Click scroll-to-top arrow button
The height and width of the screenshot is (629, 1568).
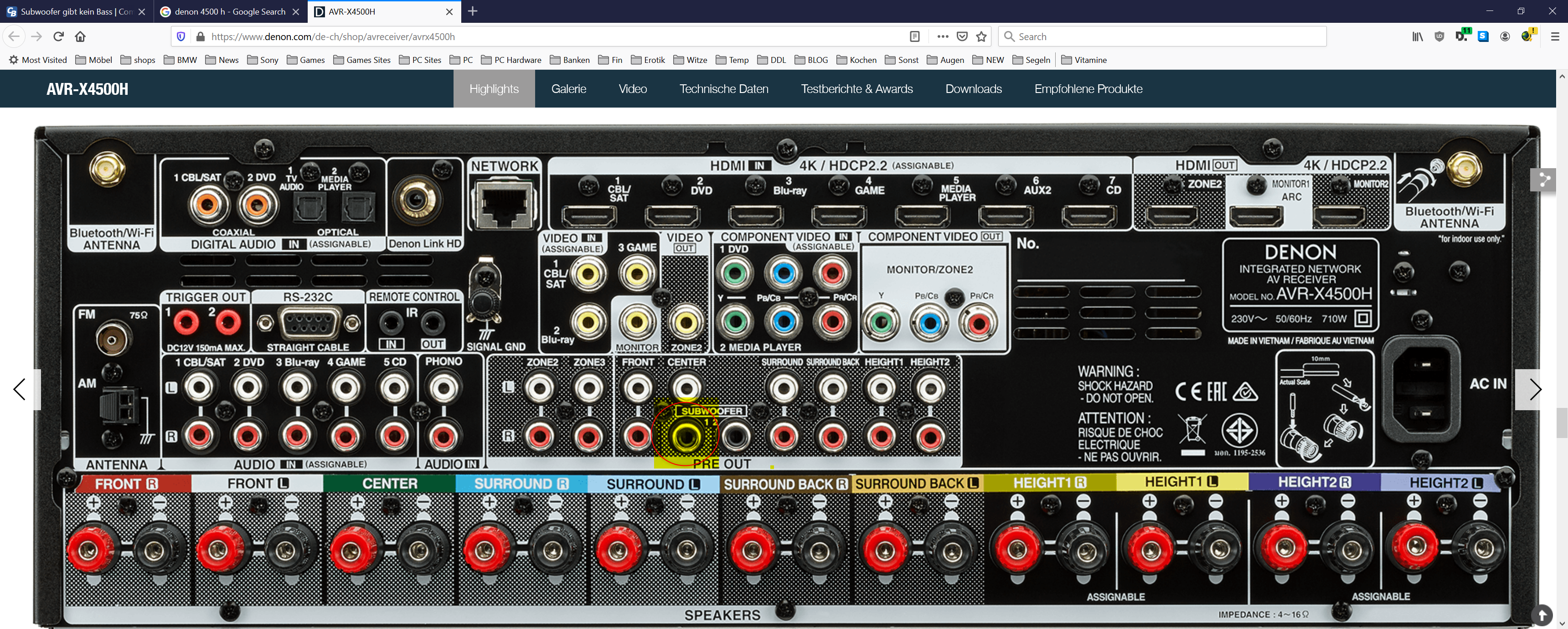coord(1542,615)
